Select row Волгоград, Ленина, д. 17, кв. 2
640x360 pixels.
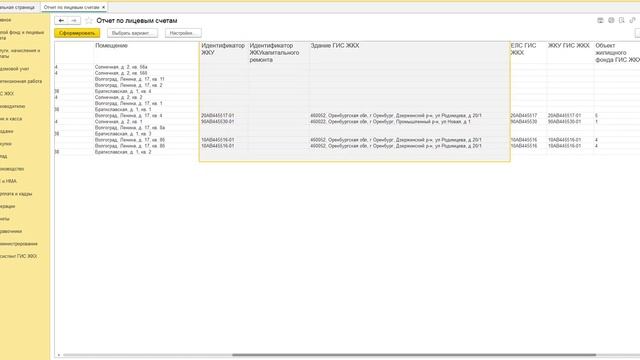point(129,85)
